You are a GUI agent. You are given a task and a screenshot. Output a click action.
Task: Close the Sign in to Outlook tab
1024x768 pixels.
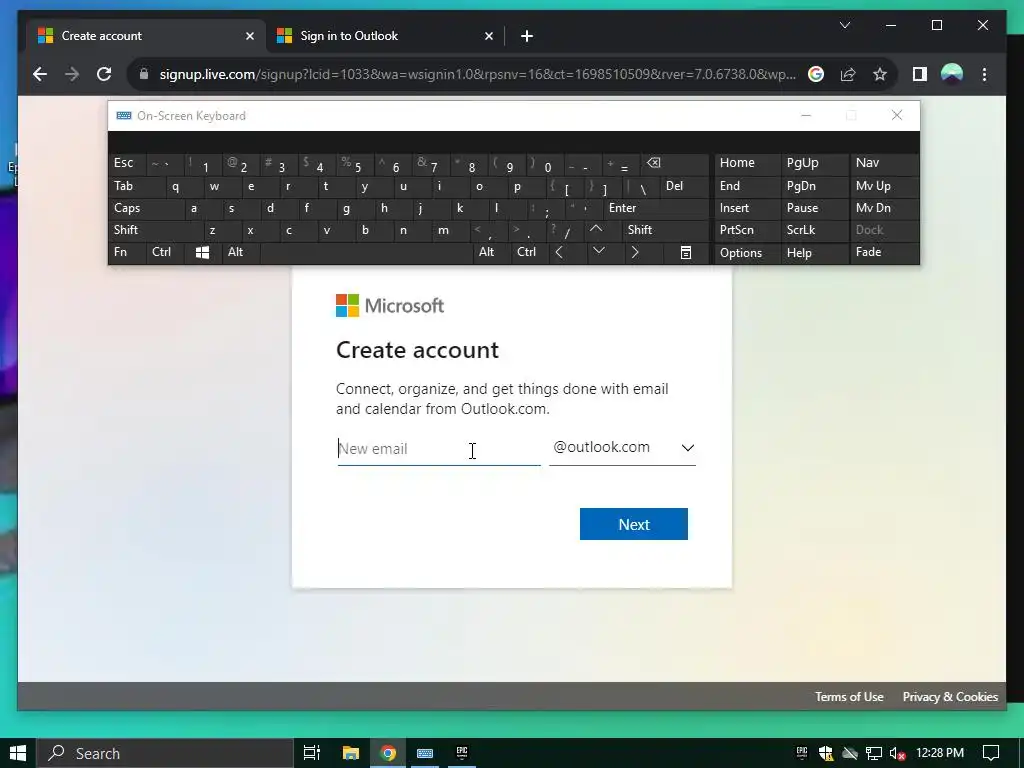(x=488, y=36)
